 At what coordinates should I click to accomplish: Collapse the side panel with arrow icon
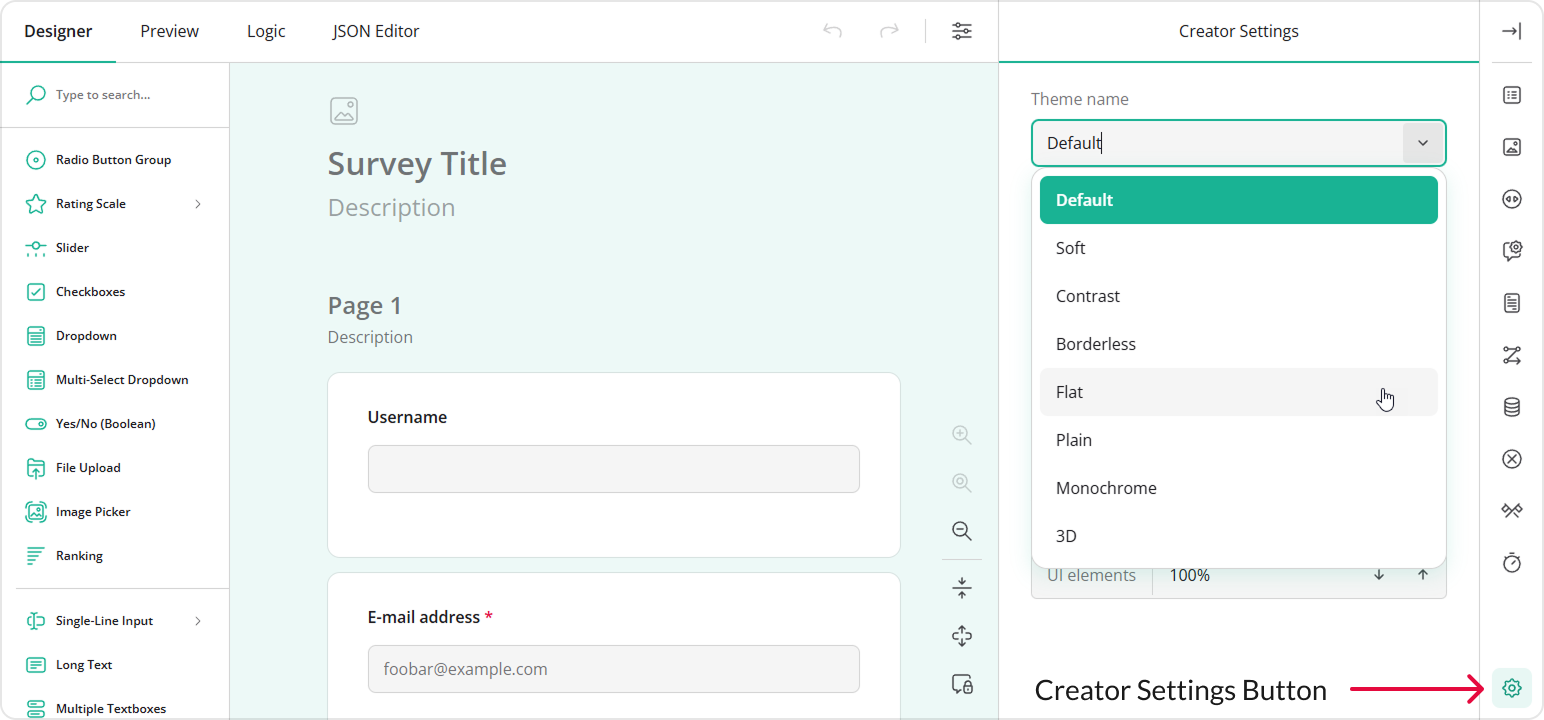1512,31
